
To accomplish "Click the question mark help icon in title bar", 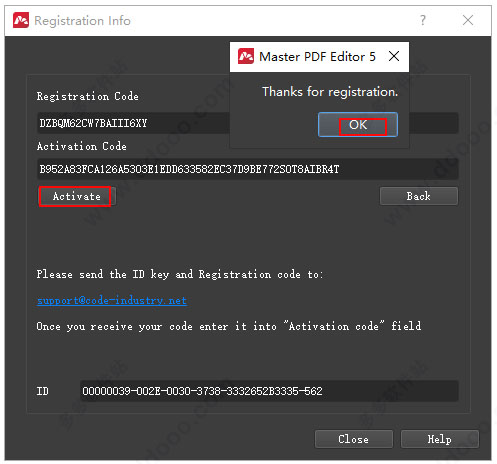I will tap(423, 20).
